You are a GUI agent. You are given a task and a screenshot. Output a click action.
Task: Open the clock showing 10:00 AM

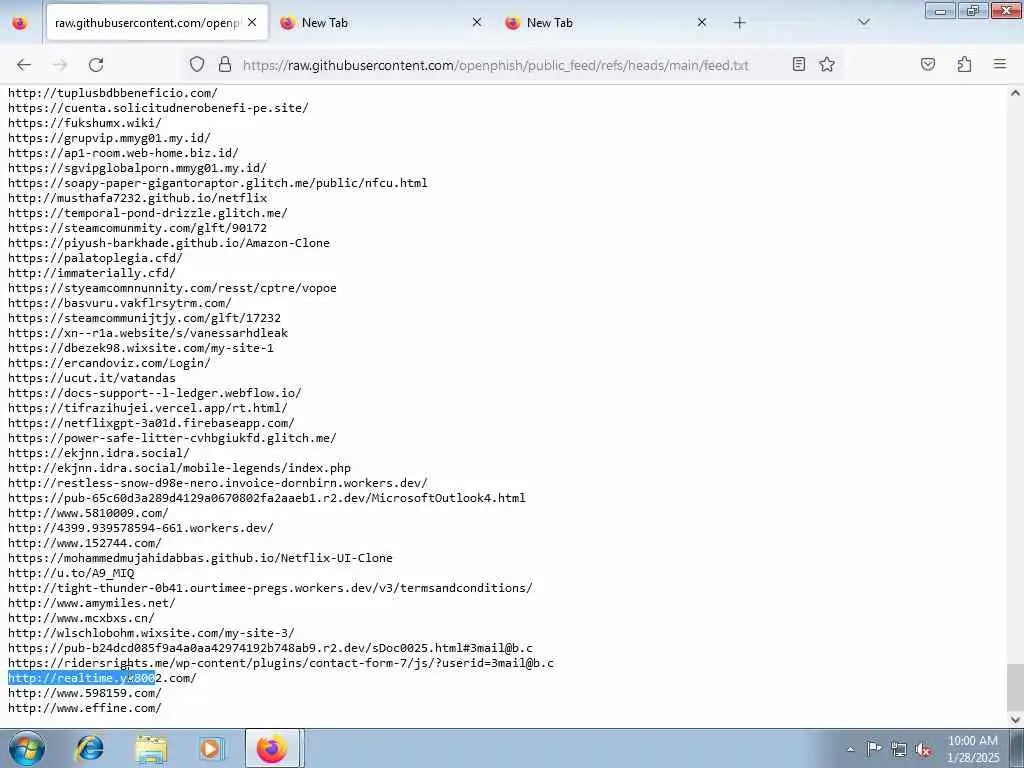pos(973,748)
